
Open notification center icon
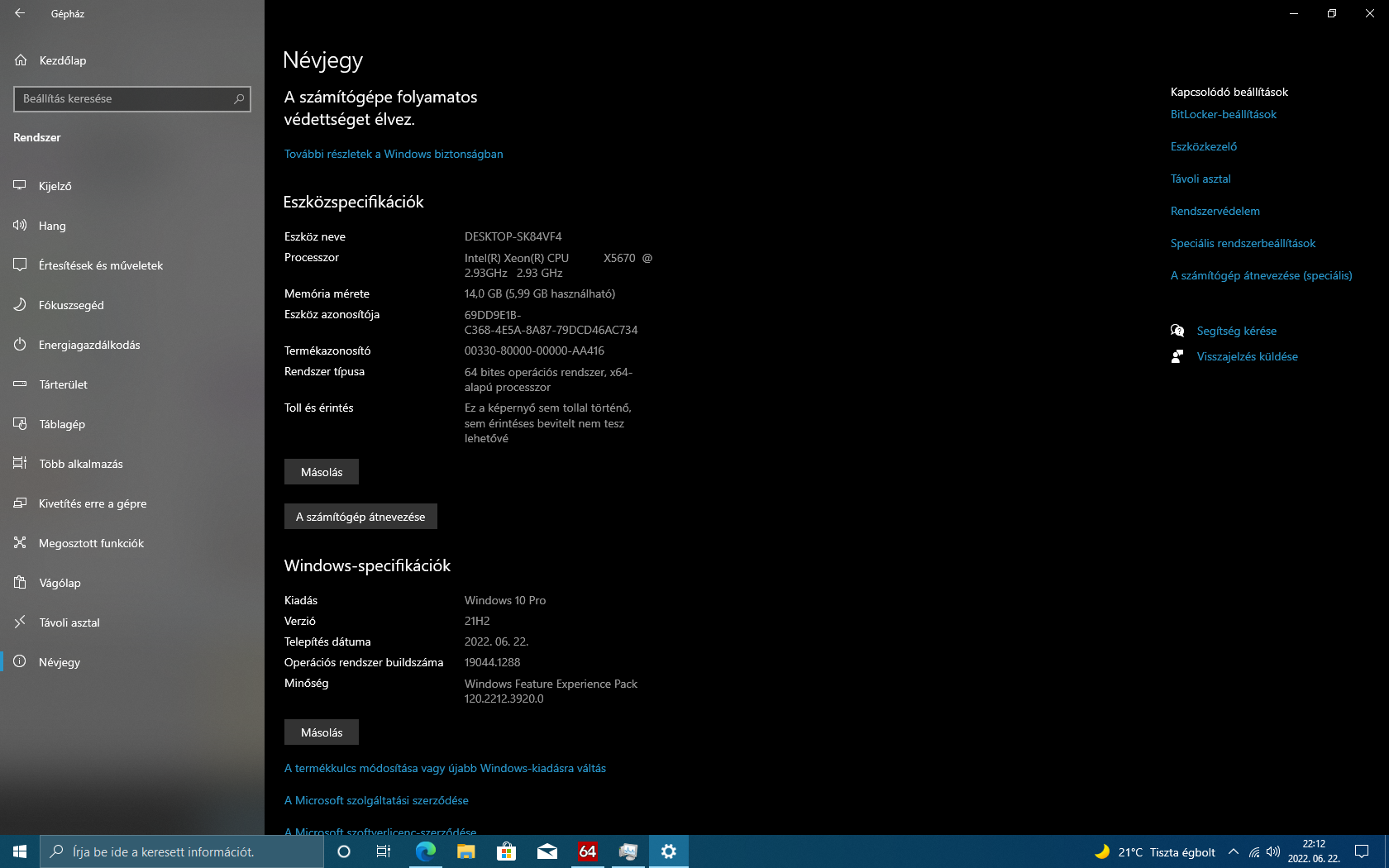1362,851
